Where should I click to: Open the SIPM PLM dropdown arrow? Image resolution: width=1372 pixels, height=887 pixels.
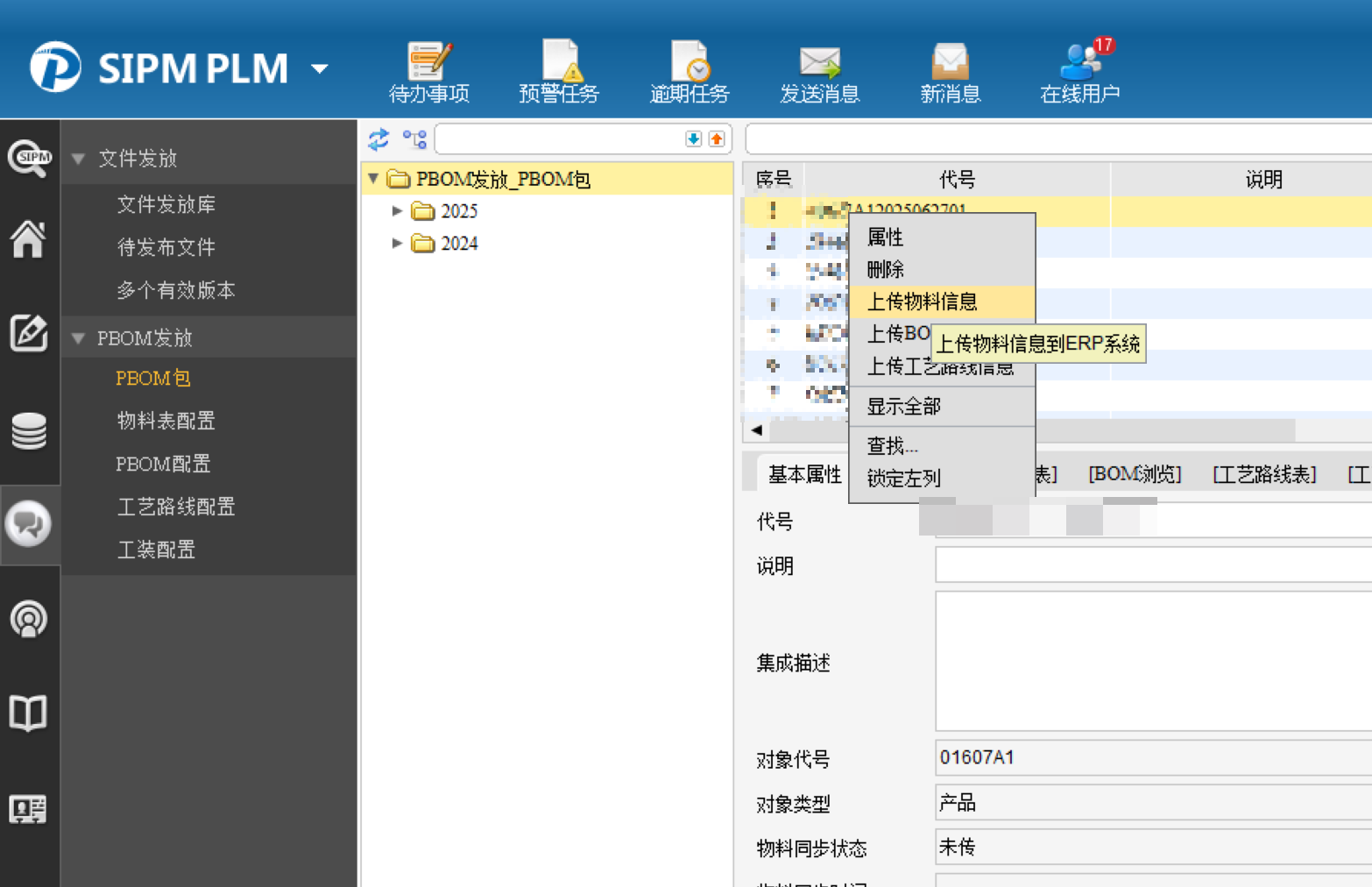[320, 68]
